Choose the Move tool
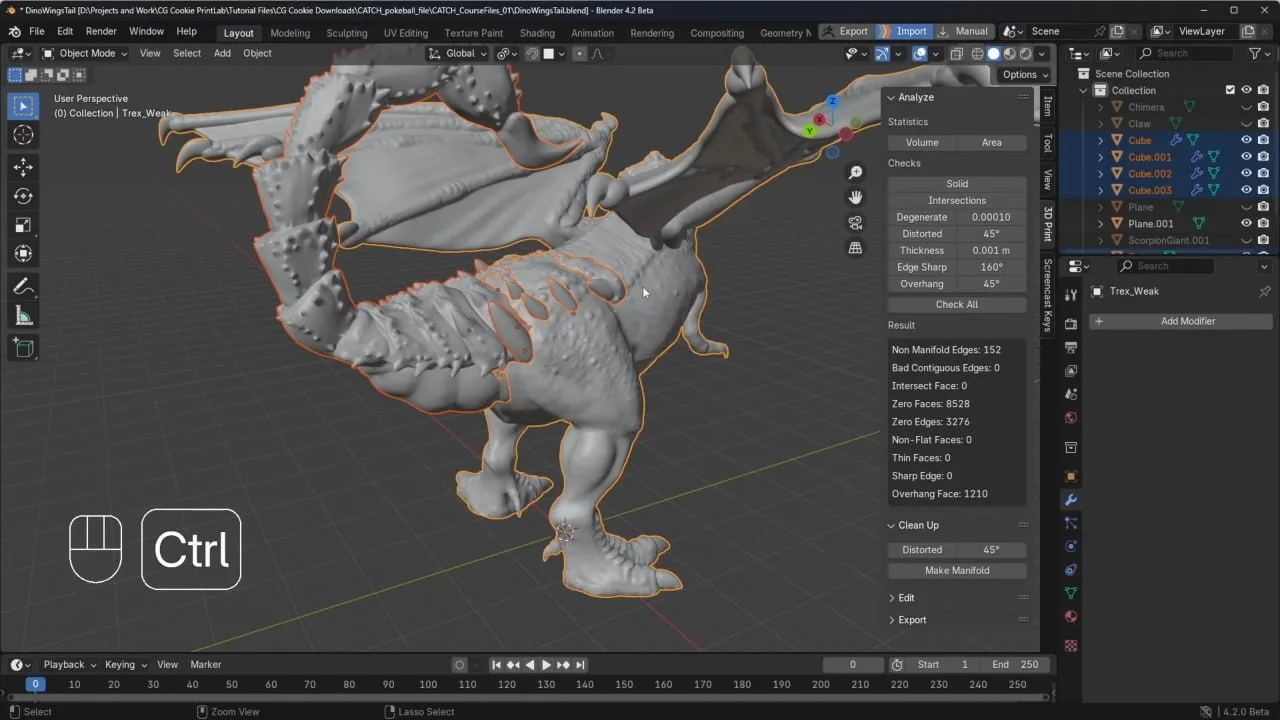This screenshot has width=1280, height=720. pos(23,167)
